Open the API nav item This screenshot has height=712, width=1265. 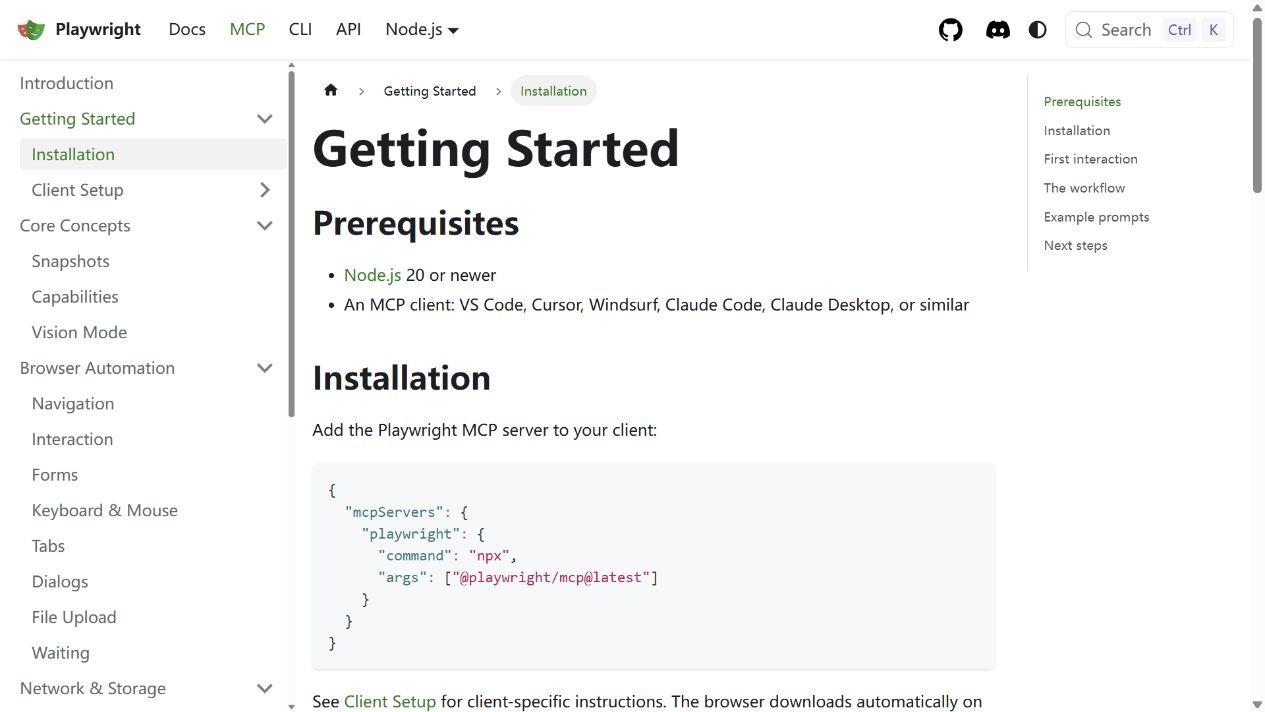[348, 30]
